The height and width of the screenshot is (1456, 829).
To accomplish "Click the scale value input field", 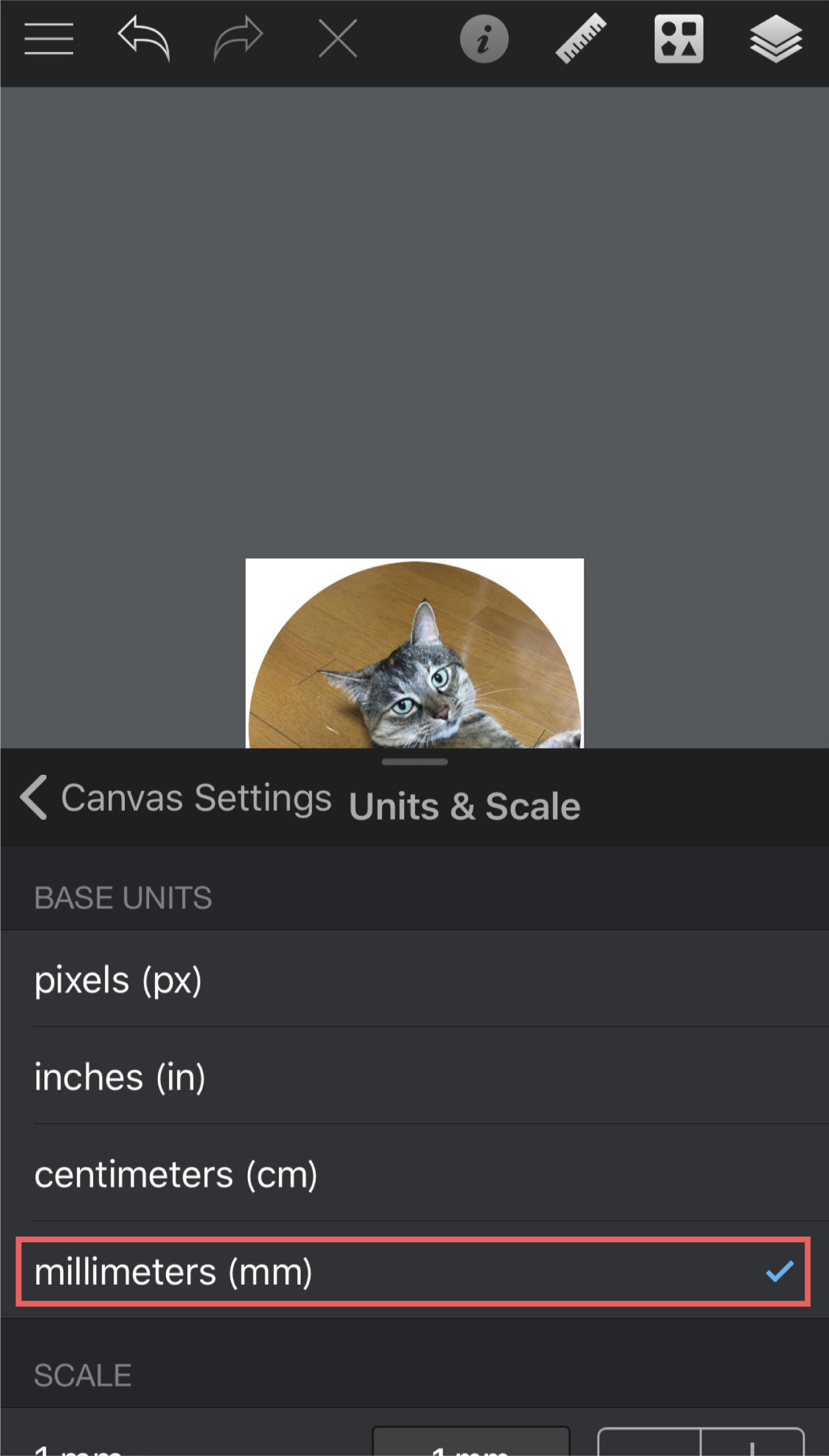I will (x=471, y=1444).
